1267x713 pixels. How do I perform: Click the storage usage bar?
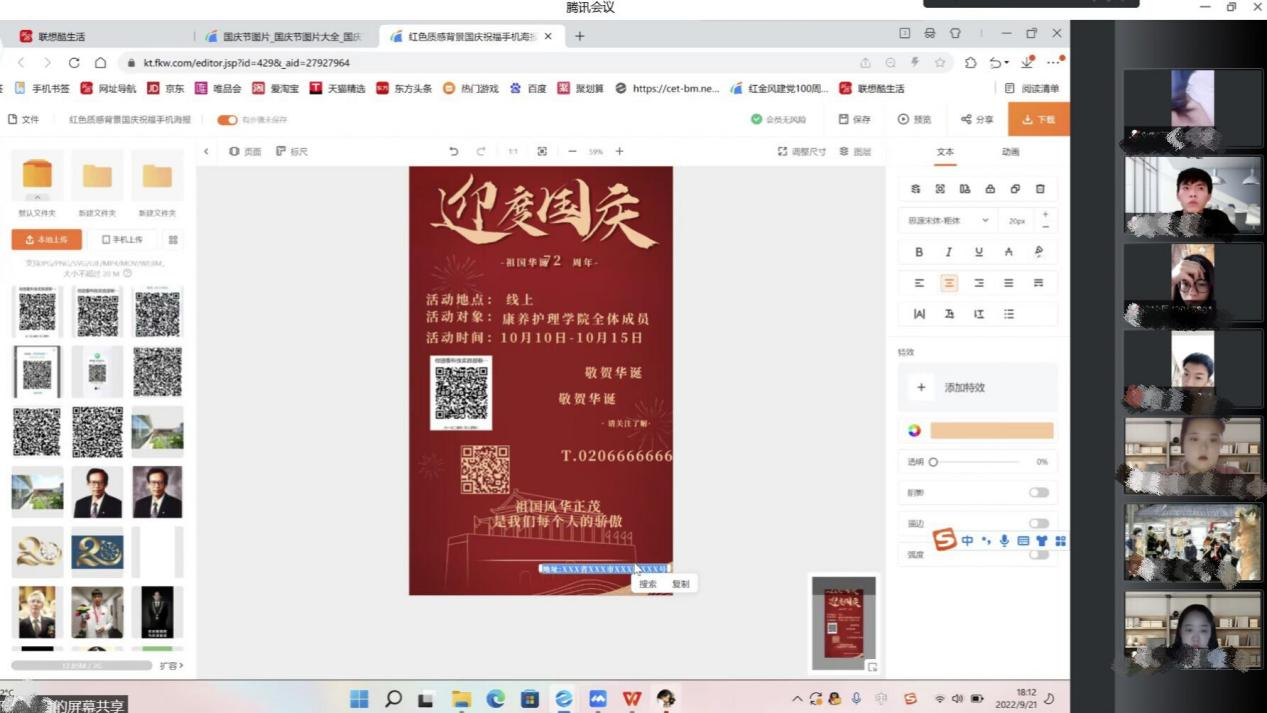pyautogui.click(x=81, y=665)
